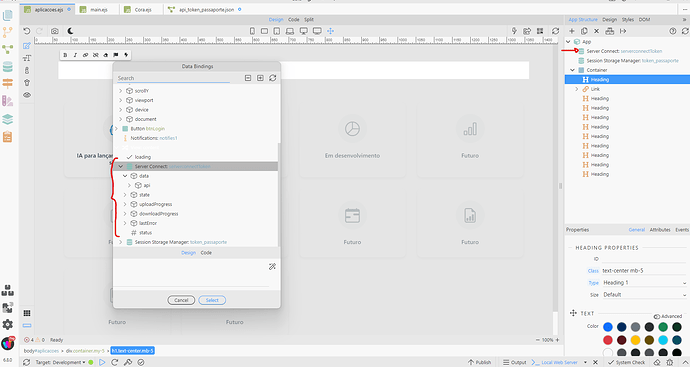Viewport: 690px width, 367px height.
Task: Open the Database Manager sidebar icon
Action: 7,66
